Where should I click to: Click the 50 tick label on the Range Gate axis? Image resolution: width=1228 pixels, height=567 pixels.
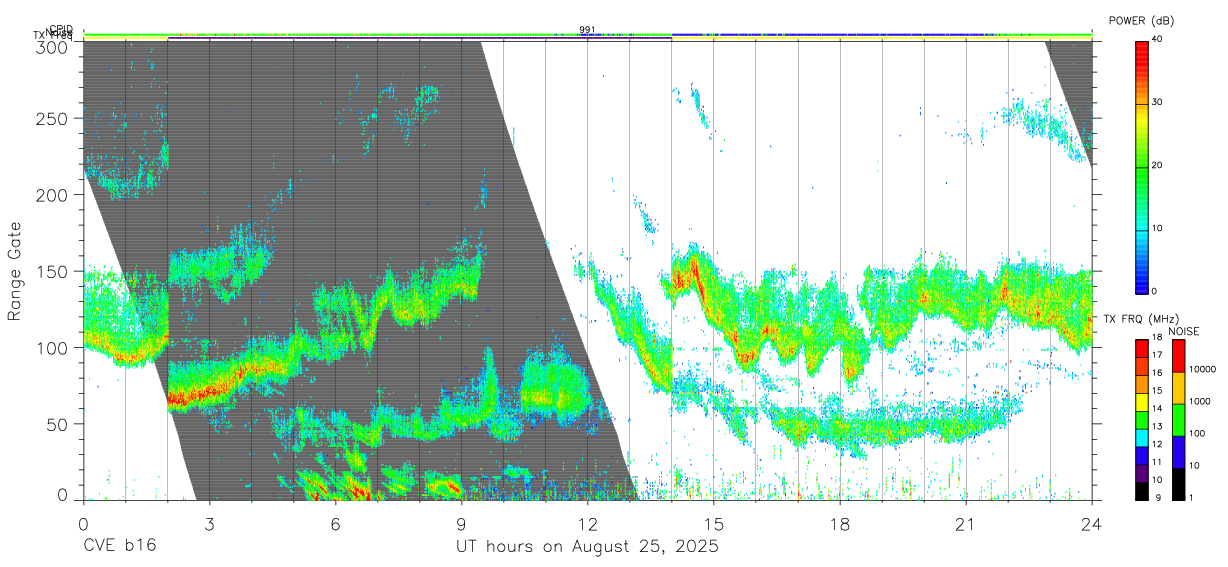[56, 423]
